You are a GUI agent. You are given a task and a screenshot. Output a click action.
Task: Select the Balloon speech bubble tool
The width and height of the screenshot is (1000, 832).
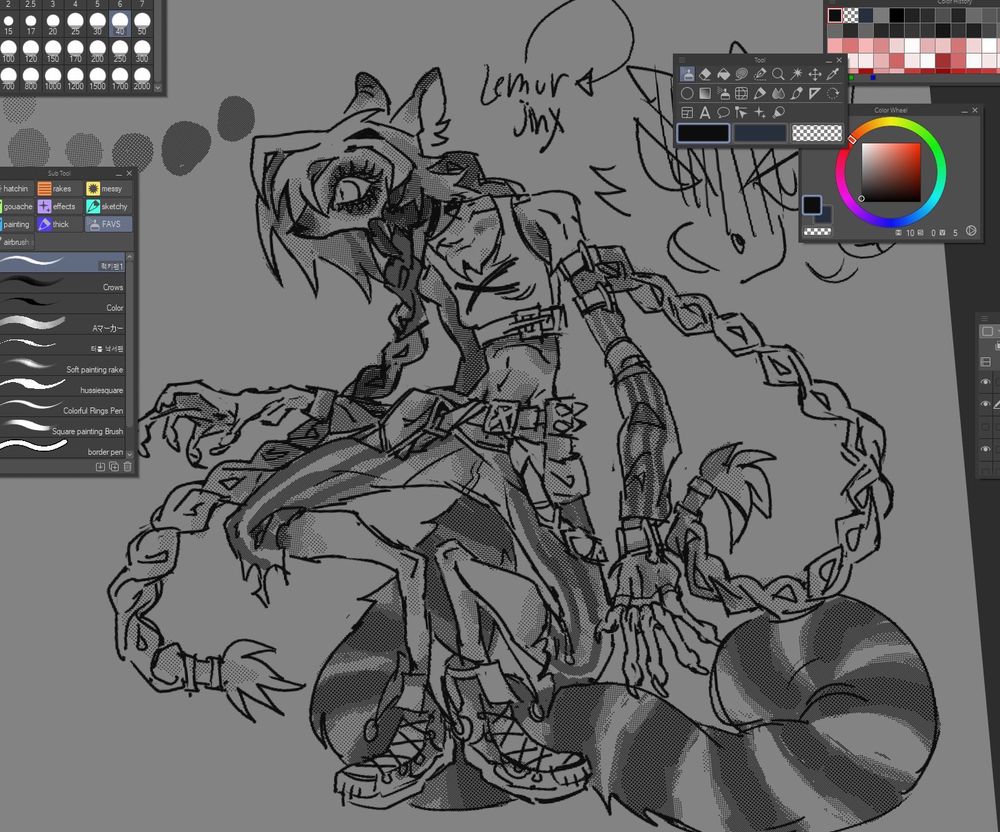tap(723, 113)
